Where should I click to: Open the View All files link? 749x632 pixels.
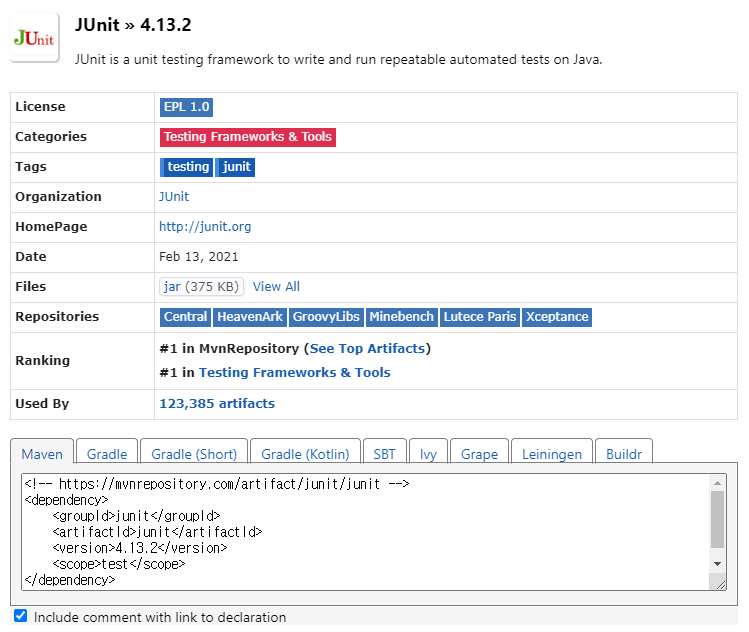276,287
